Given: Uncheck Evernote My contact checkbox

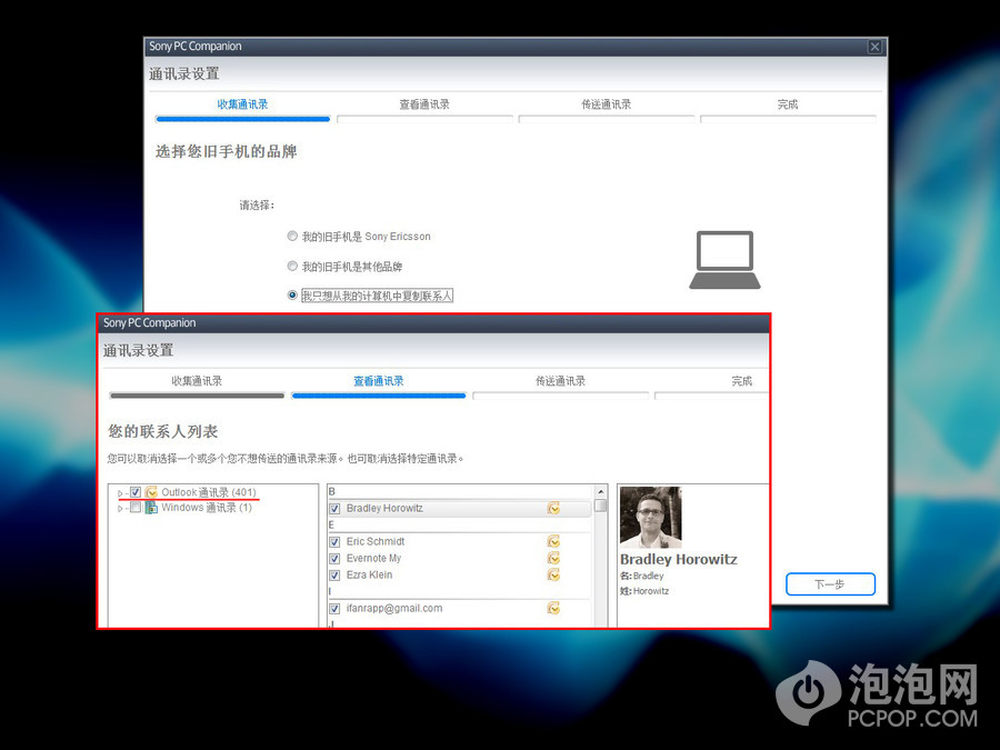Looking at the screenshot, I should pyautogui.click(x=335, y=559).
